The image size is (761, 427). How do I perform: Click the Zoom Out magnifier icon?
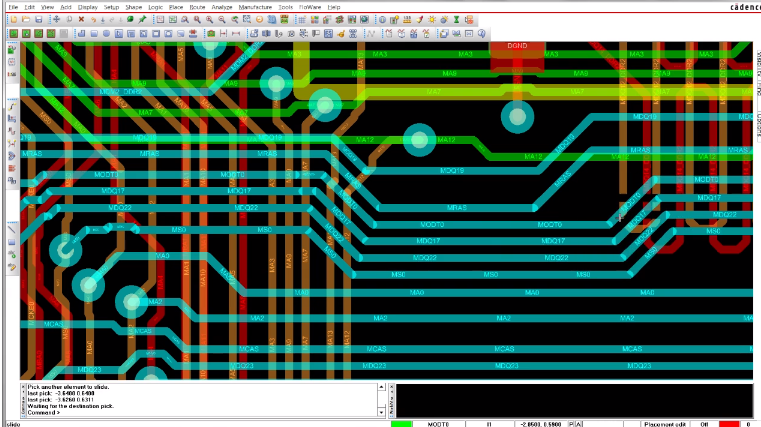tap(222, 19)
